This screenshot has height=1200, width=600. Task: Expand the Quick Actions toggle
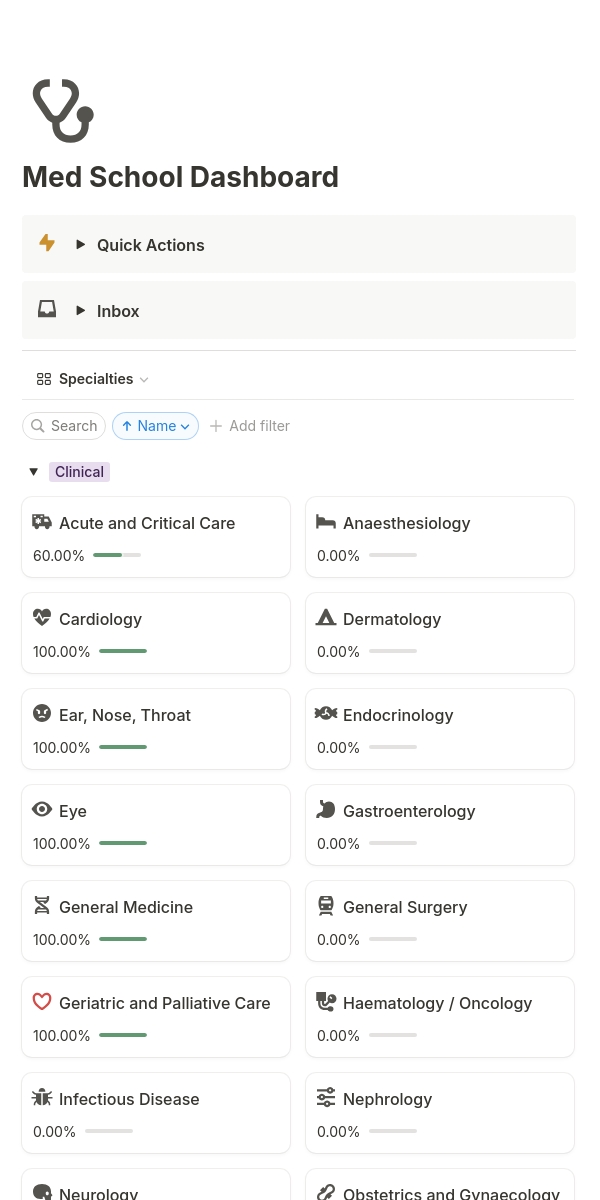(x=81, y=244)
